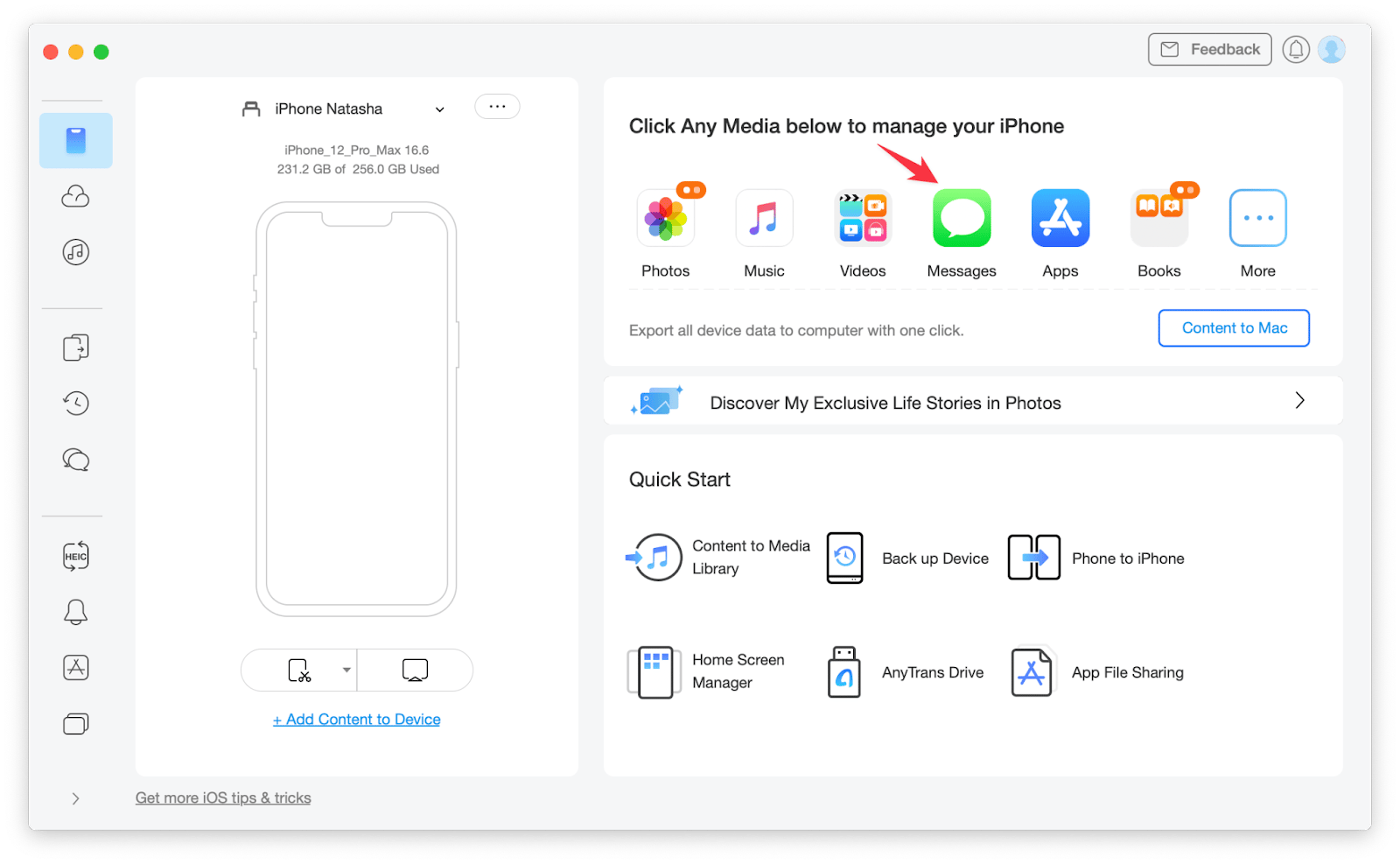1400x864 pixels.
Task: Start Phone to iPhone transfer
Action: click(x=1095, y=558)
